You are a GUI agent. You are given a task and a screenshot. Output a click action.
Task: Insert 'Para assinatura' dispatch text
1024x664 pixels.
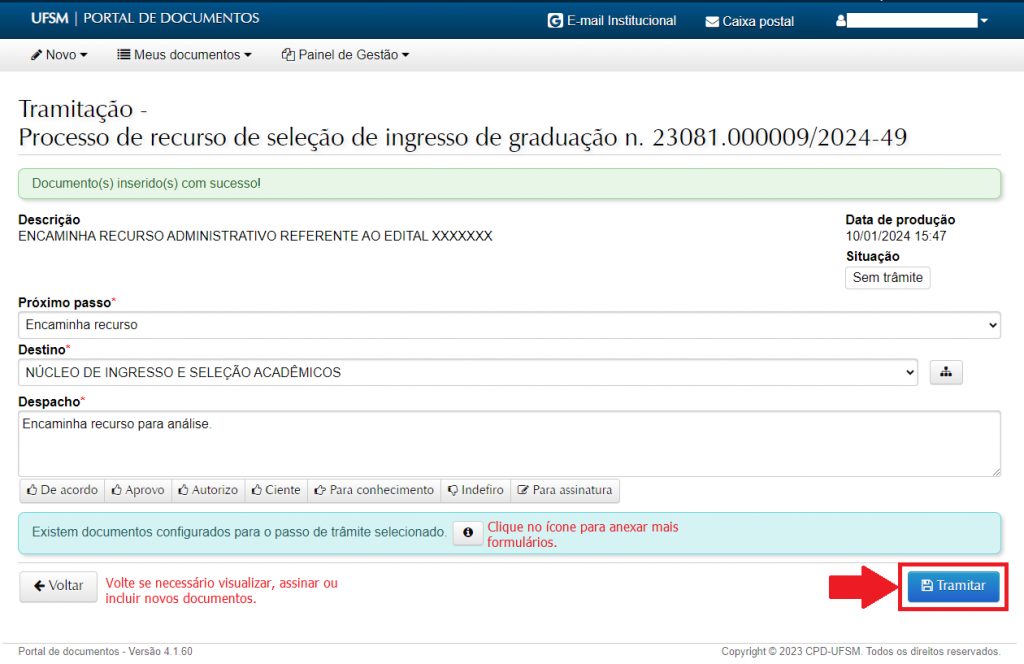tap(565, 490)
